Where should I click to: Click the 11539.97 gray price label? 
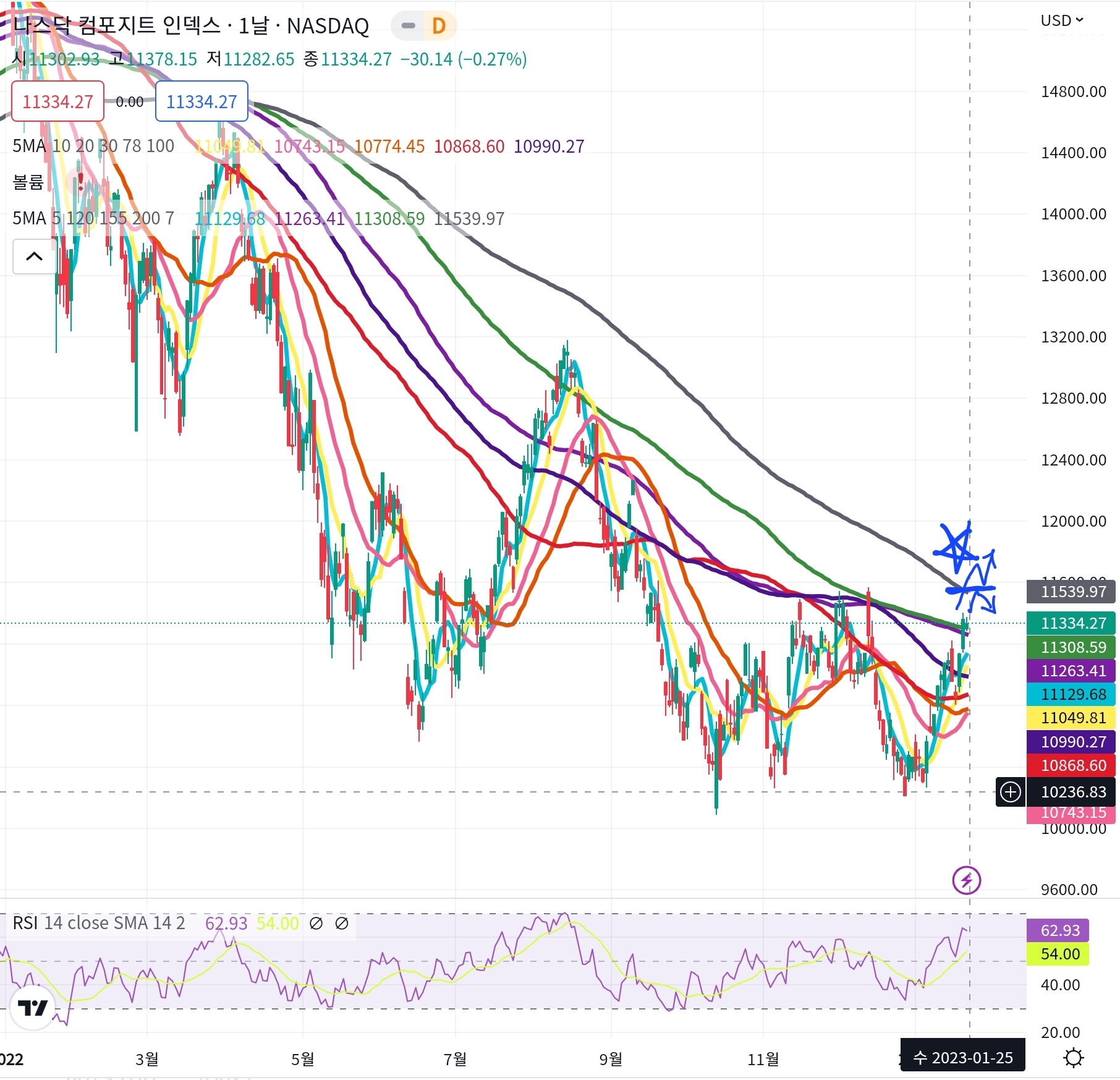pos(1071,592)
